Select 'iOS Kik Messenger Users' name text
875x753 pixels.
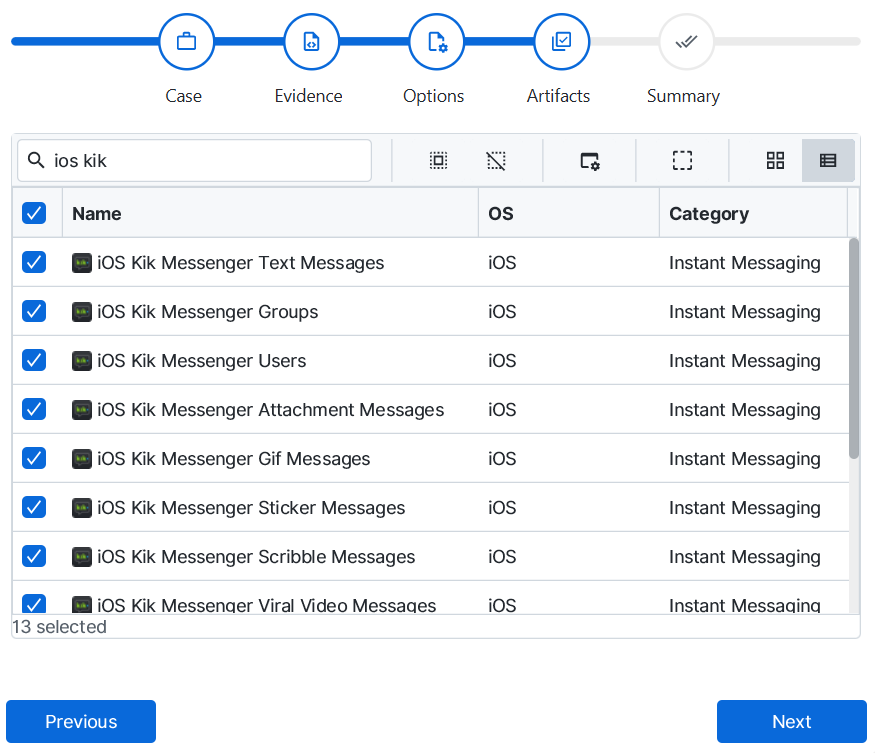pyautogui.click(x=201, y=361)
